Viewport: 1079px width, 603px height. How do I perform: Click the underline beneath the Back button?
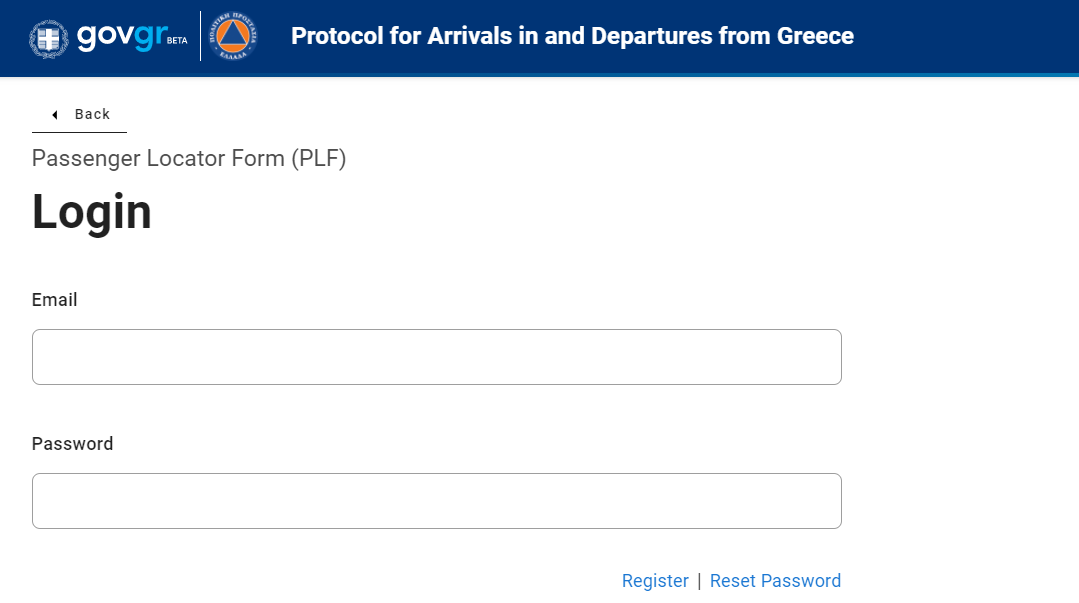tap(79, 132)
